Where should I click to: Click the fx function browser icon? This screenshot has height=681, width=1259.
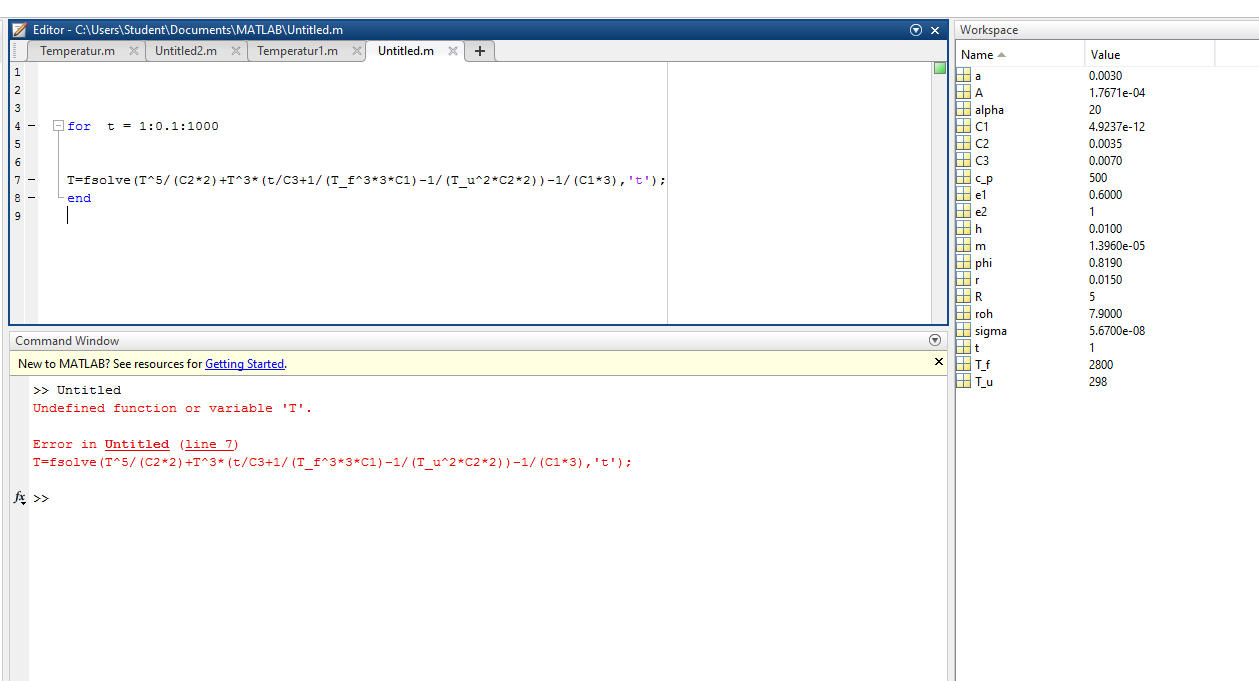tap(20, 497)
